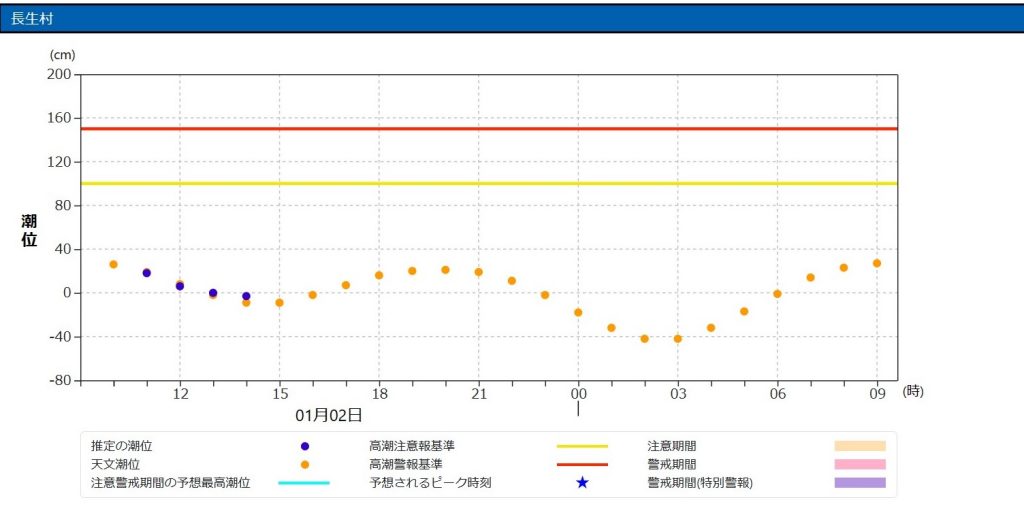
Task: Select the orange tide point at 15時
Action: 280,303
